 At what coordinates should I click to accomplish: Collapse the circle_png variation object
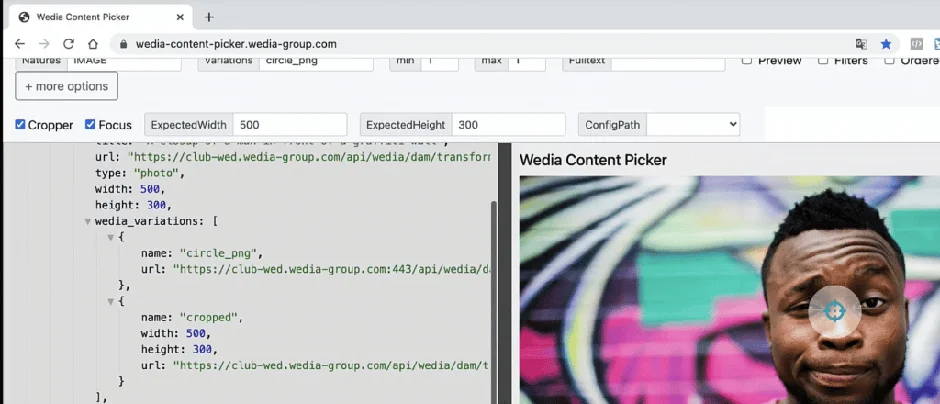(110, 237)
